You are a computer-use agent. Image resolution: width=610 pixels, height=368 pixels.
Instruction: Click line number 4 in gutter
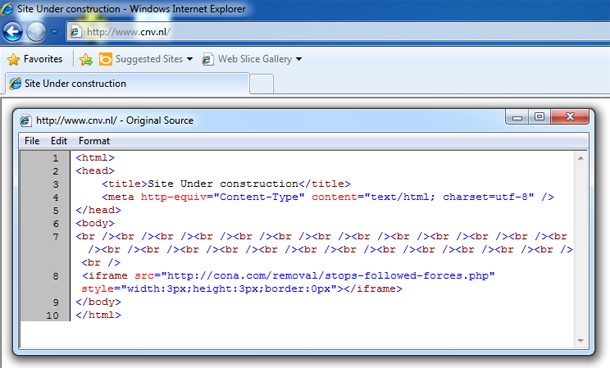point(56,198)
